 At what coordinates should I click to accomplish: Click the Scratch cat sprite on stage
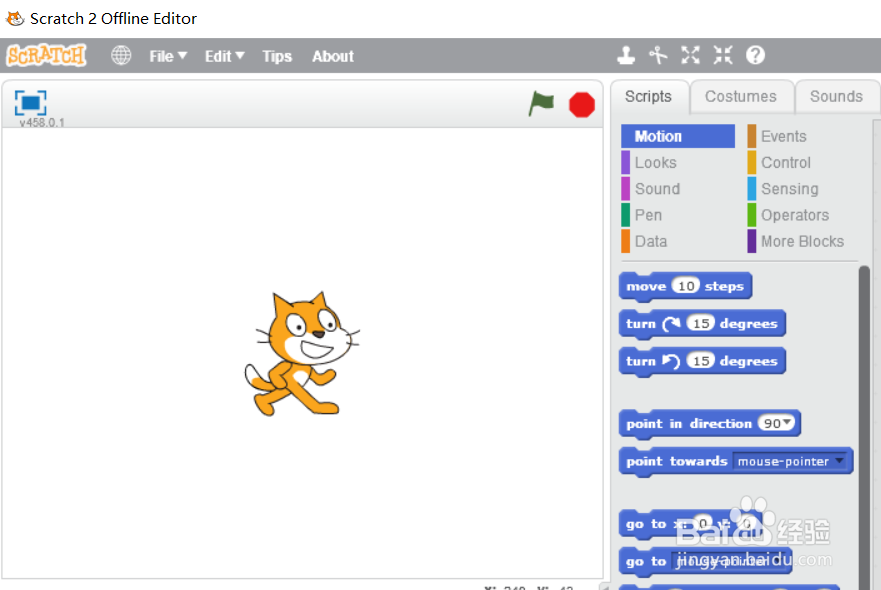(x=301, y=354)
